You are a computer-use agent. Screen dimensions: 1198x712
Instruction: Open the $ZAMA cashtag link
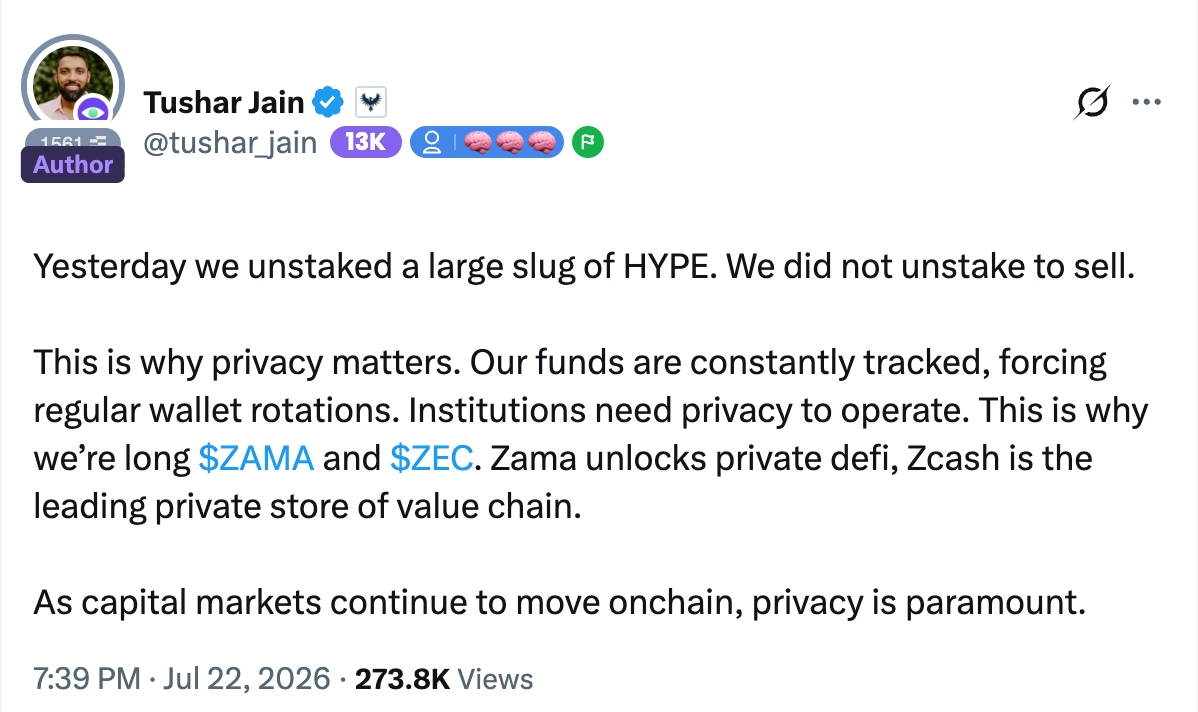point(256,458)
